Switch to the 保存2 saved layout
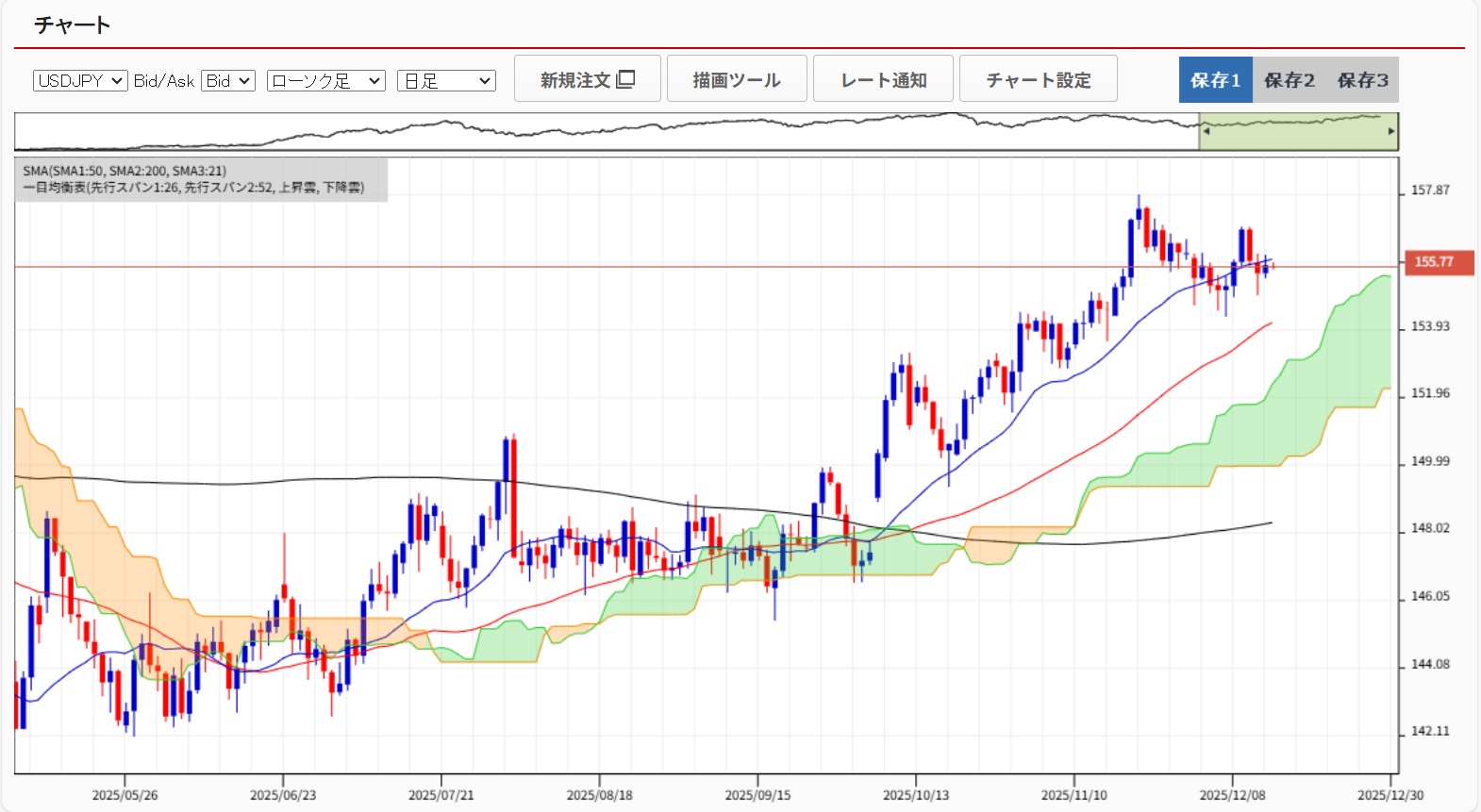 click(1289, 80)
